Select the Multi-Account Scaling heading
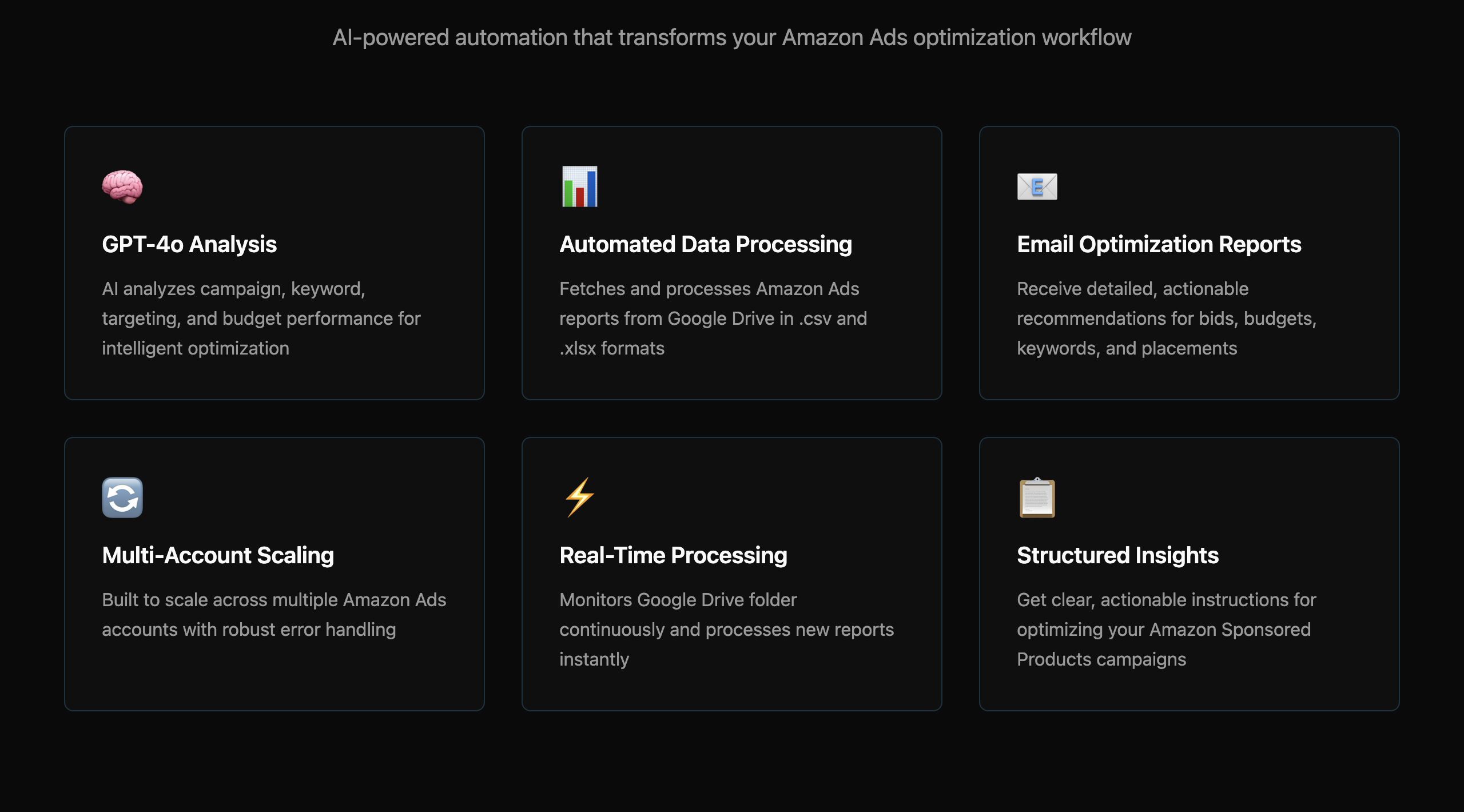Image resolution: width=1464 pixels, height=812 pixels. [218, 555]
